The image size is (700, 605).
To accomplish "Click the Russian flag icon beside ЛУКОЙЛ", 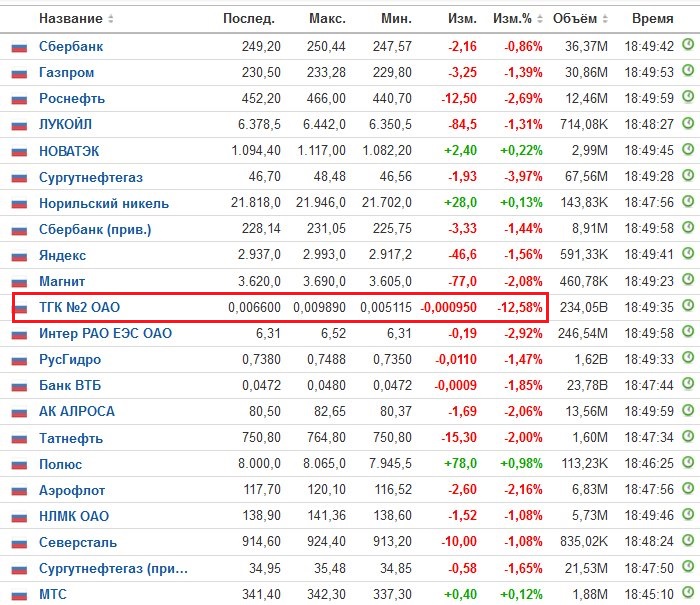I will coord(19,125).
